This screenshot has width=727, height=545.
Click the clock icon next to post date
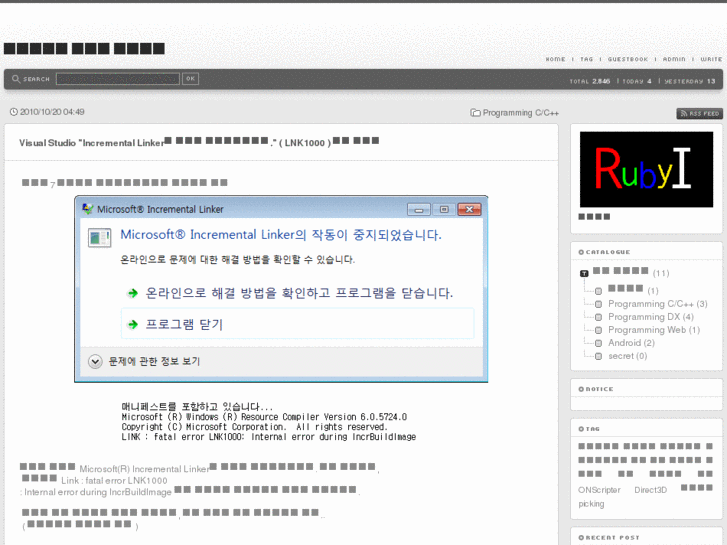pos(14,112)
